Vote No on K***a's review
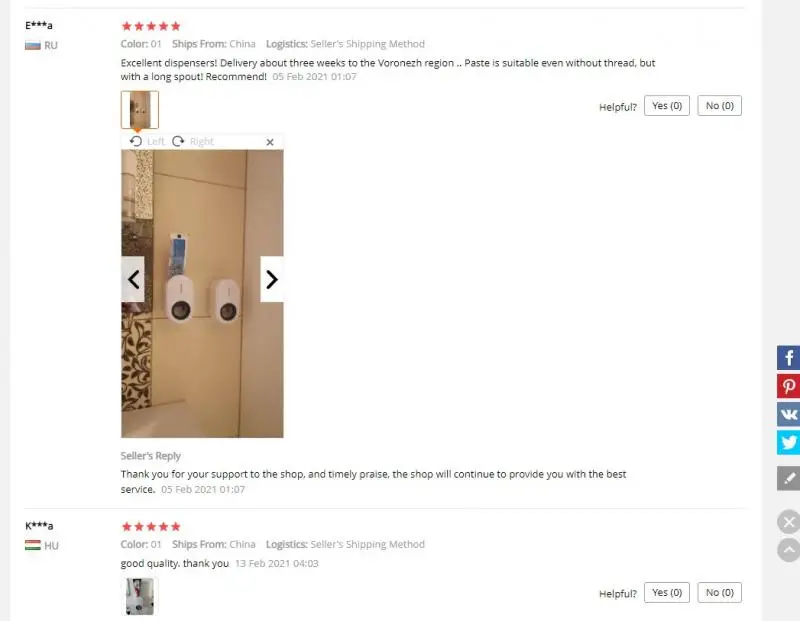The width and height of the screenshot is (800, 621). pyautogui.click(x=719, y=592)
